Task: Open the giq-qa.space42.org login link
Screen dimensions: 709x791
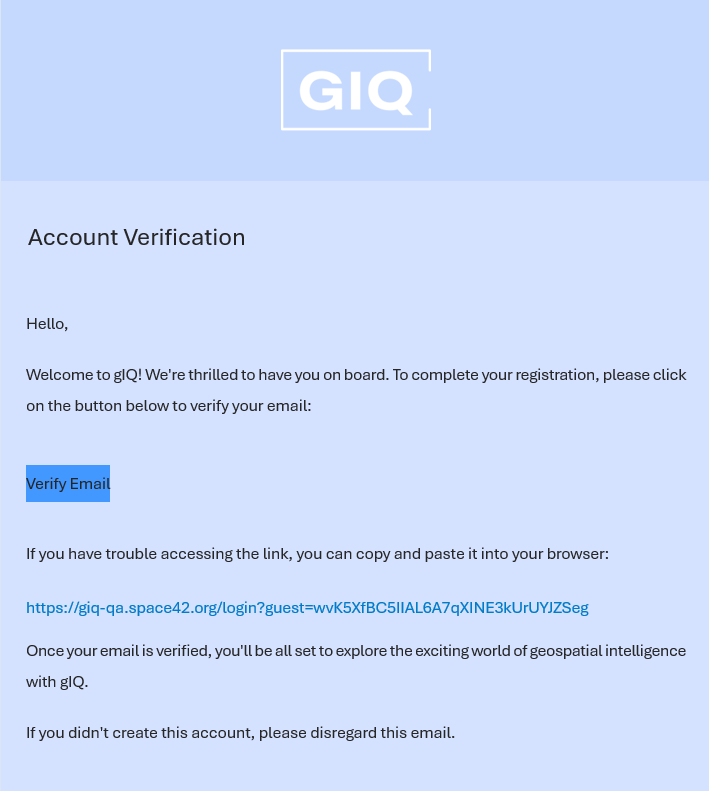Action: 307,607
